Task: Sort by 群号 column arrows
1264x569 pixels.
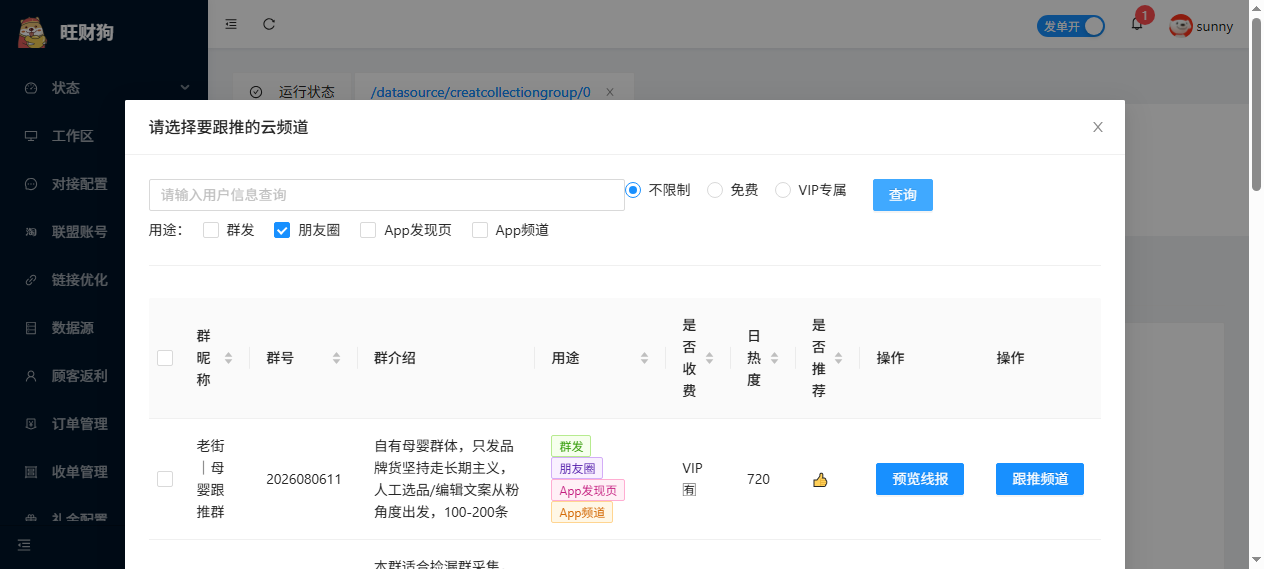Action: point(336,358)
